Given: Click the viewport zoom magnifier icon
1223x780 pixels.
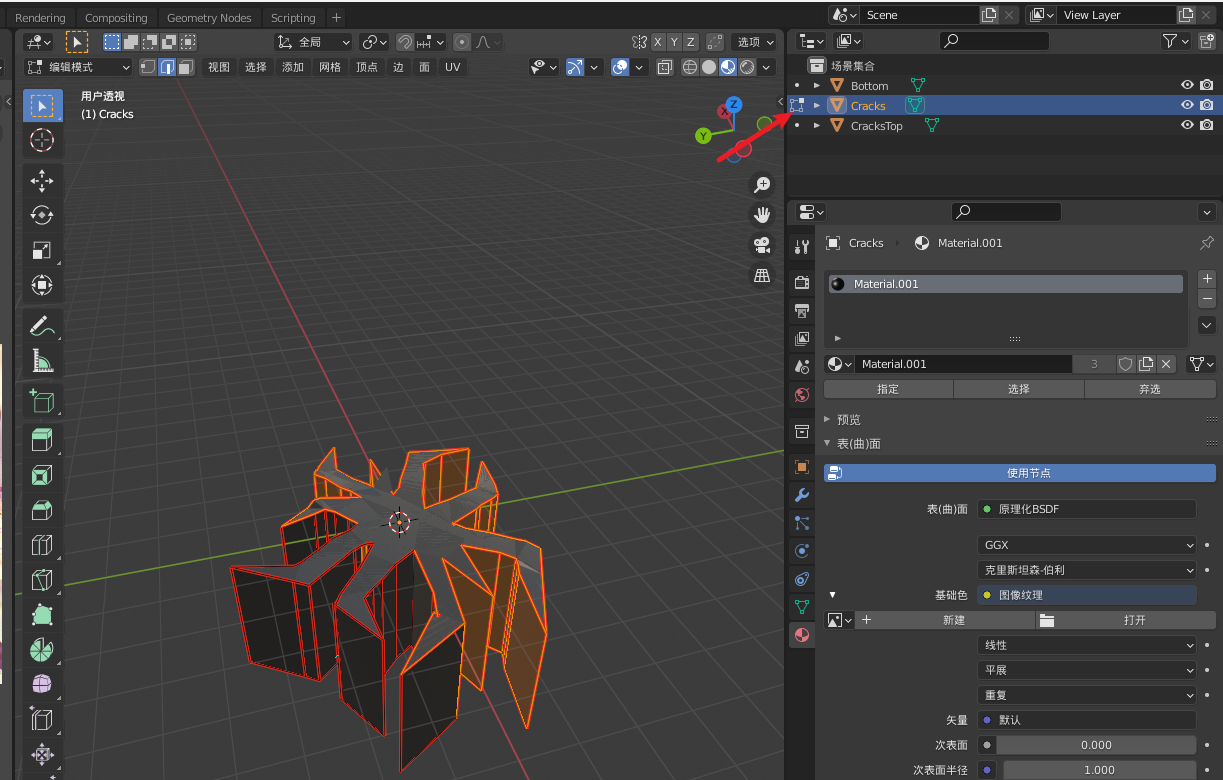Looking at the screenshot, I should click(x=762, y=185).
